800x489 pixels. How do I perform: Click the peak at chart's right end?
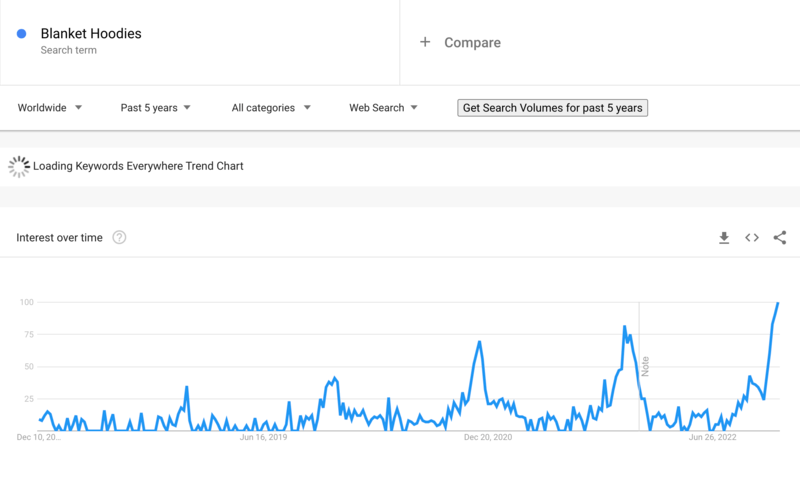[x=778, y=303]
